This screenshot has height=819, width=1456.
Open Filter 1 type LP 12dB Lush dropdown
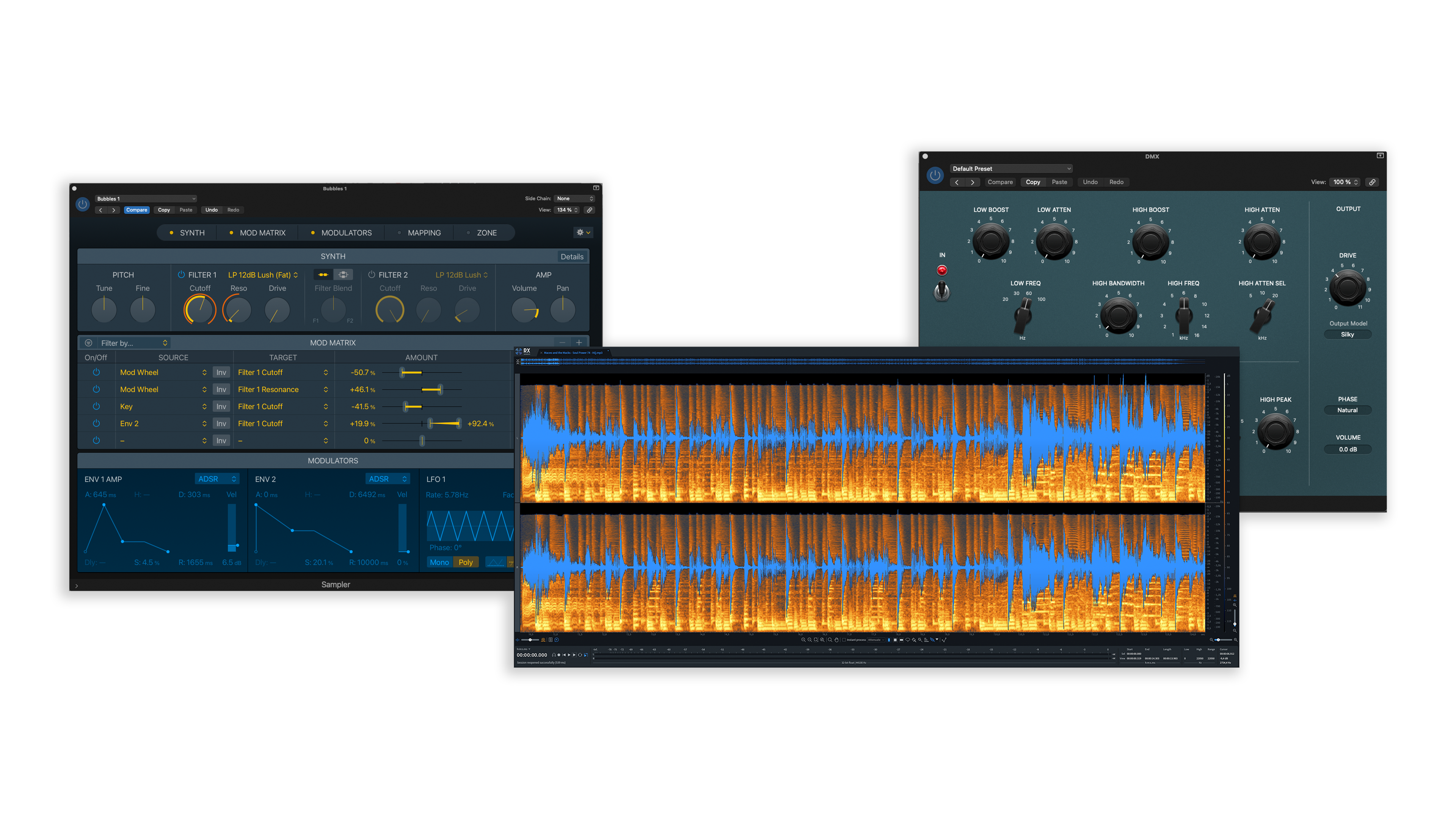click(x=263, y=275)
